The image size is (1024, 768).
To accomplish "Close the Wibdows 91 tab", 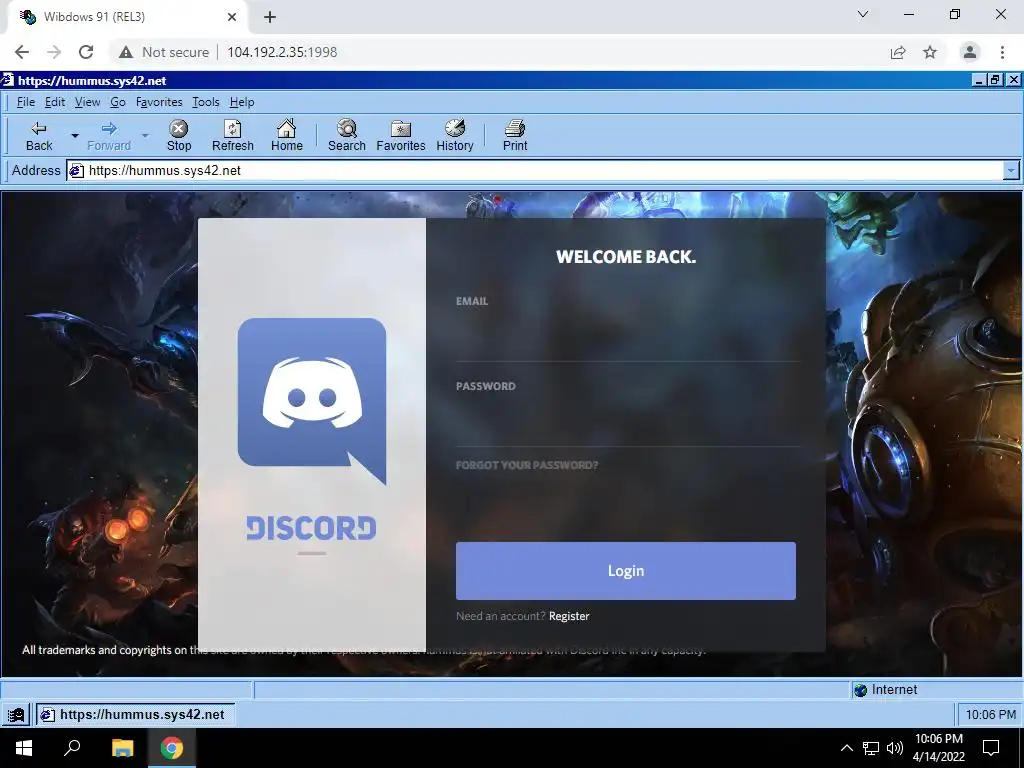I will [x=232, y=17].
